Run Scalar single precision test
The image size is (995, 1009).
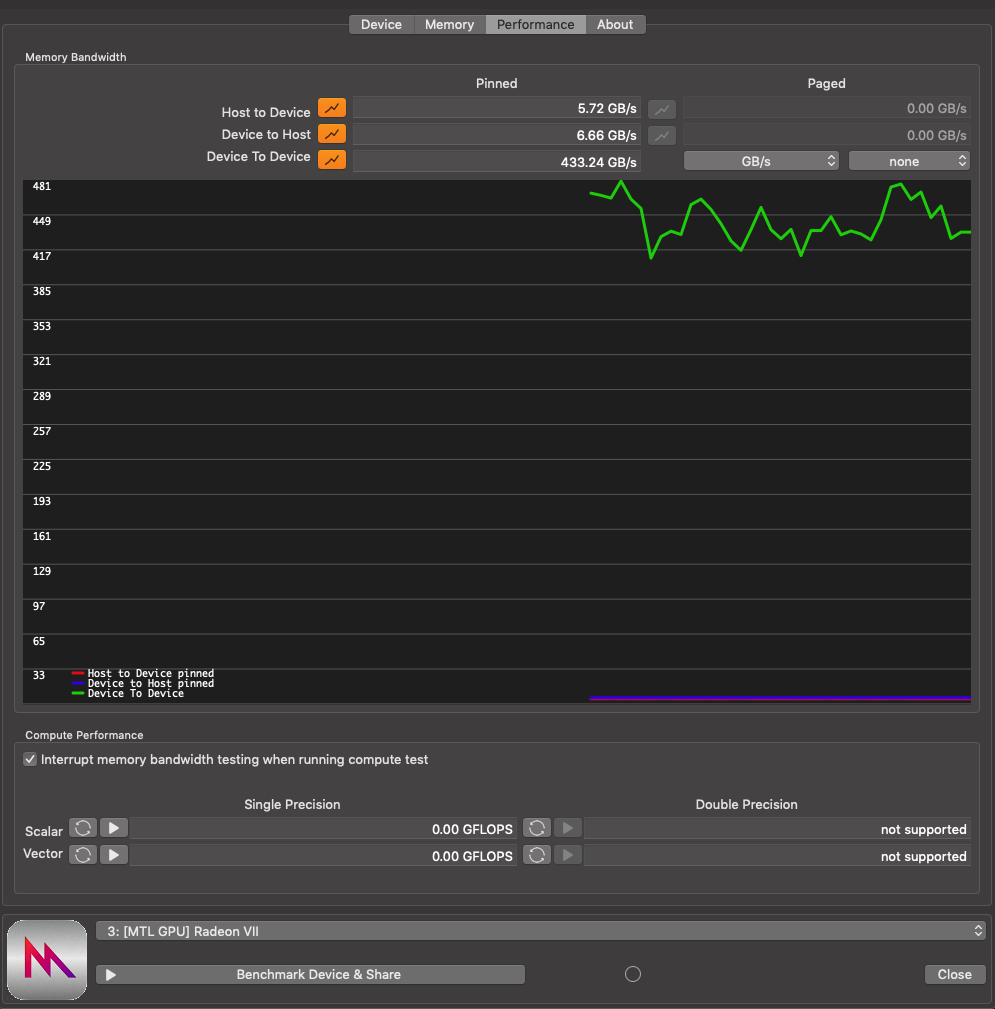[114, 828]
